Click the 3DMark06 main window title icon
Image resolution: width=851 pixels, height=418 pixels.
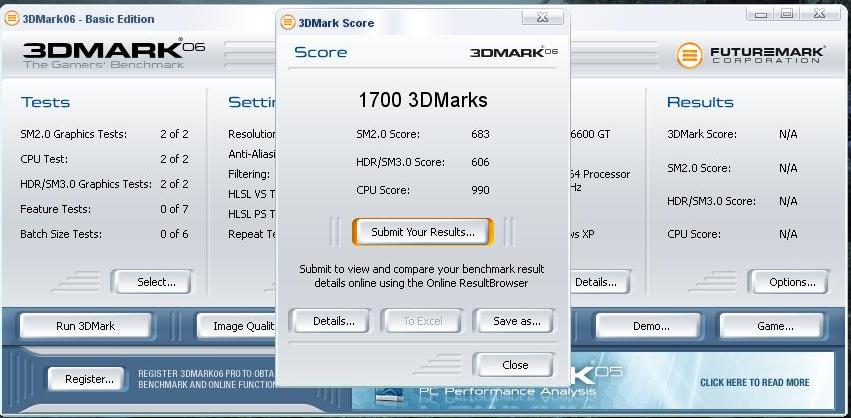(x=11, y=19)
